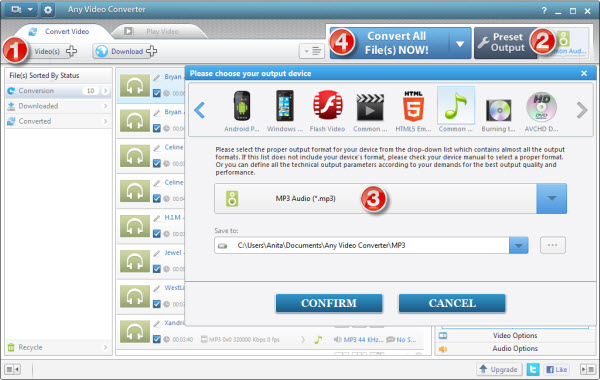The height and width of the screenshot is (380, 600).
Task: Open Audio Options panel
Action: (515, 349)
